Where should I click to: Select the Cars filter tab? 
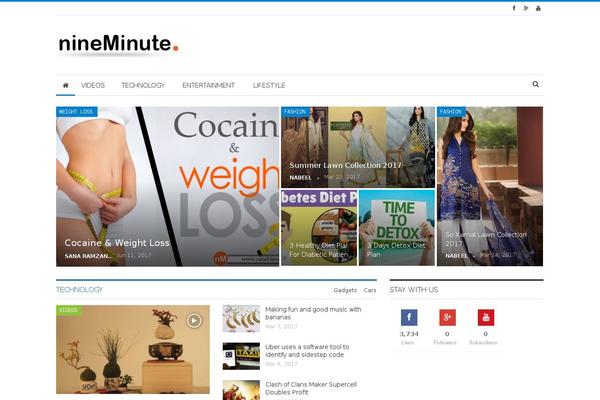(x=370, y=290)
